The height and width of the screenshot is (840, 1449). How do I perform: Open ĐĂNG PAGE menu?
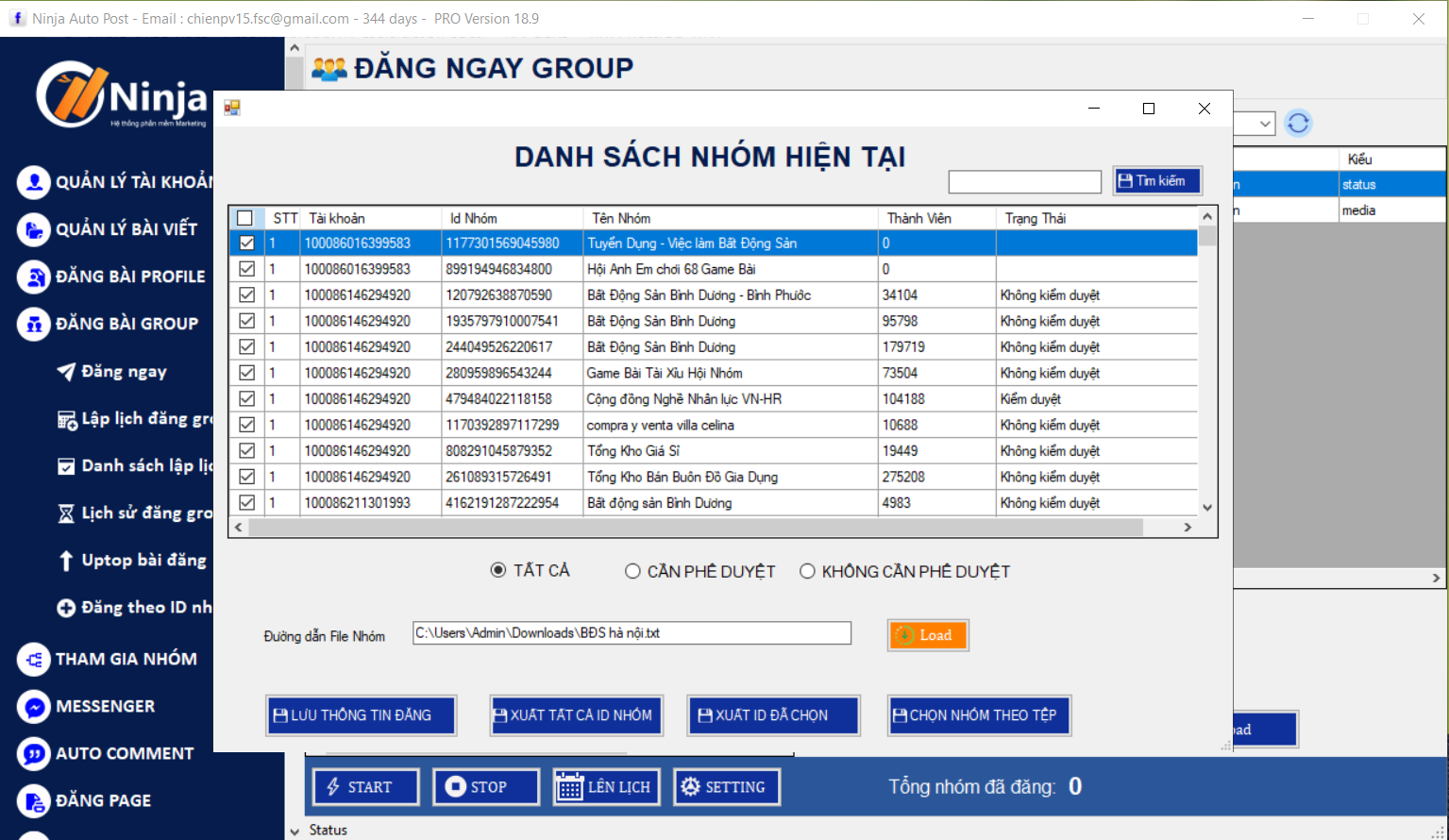[104, 800]
